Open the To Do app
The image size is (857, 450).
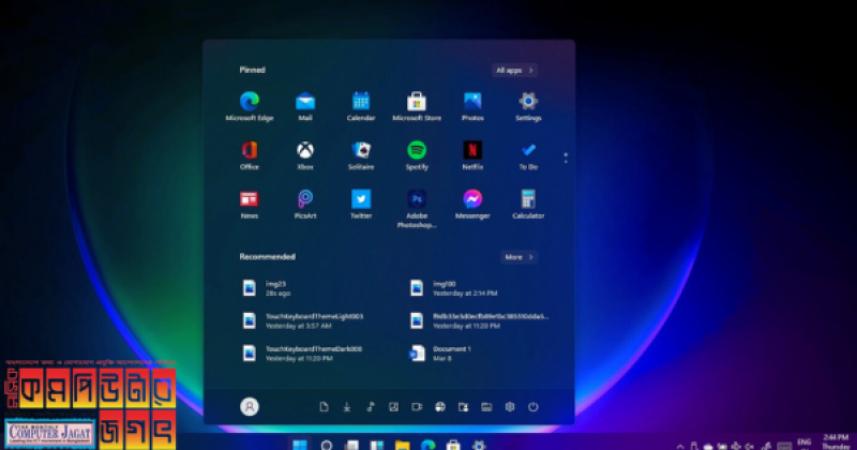click(528, 155)
